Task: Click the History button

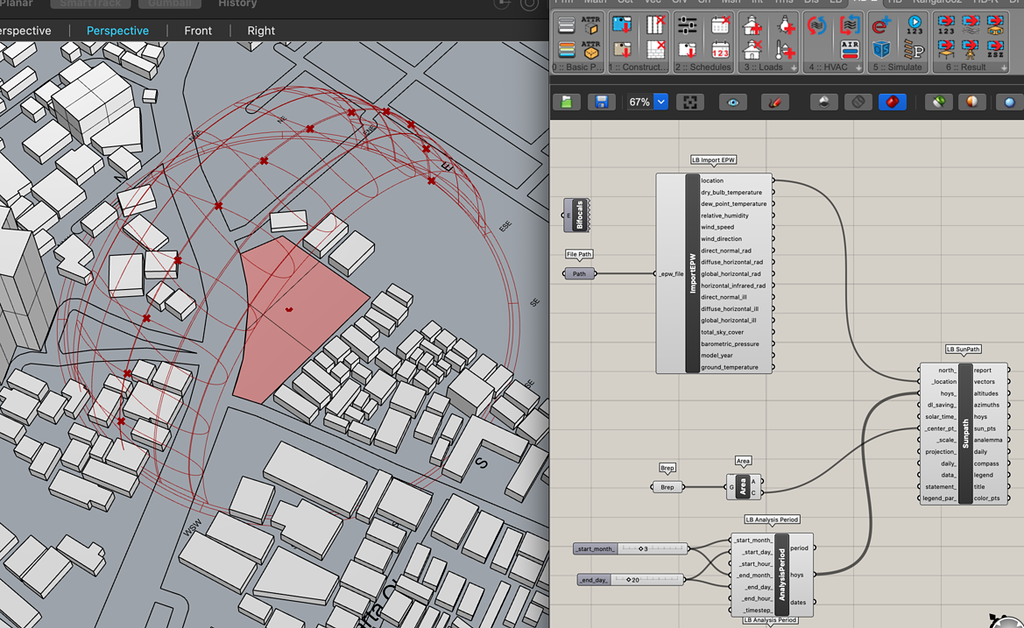Action: click(237, 4)
